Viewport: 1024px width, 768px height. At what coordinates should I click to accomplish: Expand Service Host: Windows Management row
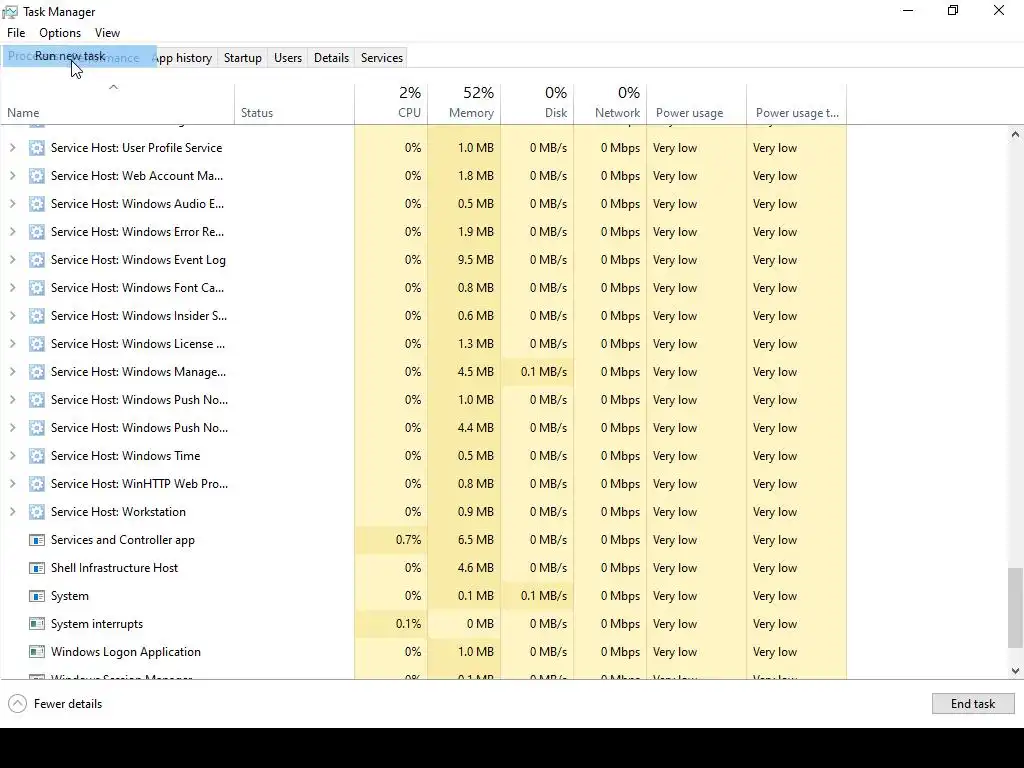[12, 372]
